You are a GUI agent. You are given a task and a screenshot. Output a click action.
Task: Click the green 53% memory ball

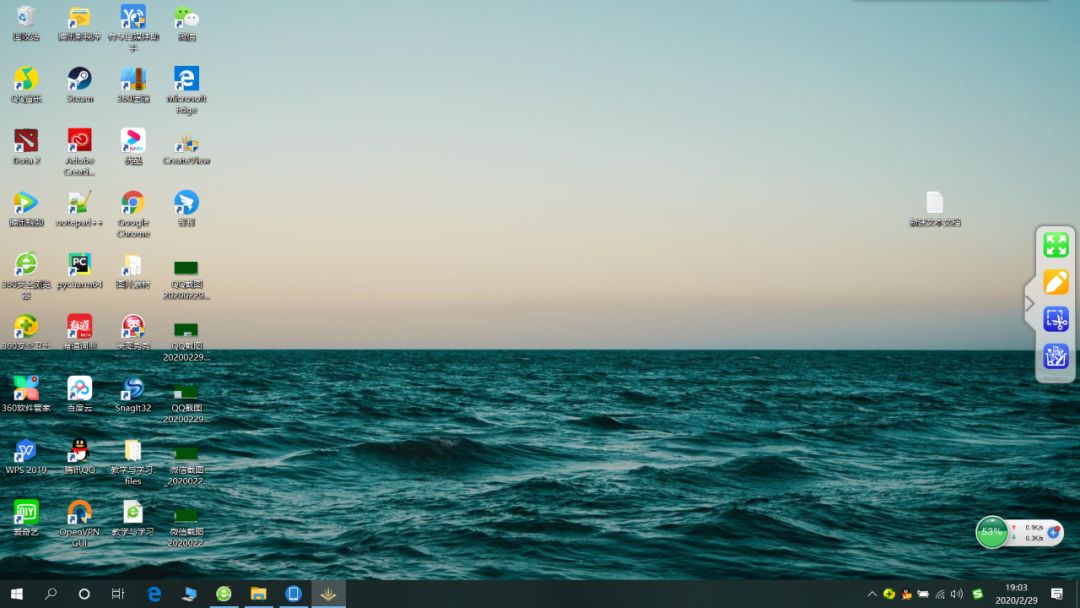click(x=992, y=532)
